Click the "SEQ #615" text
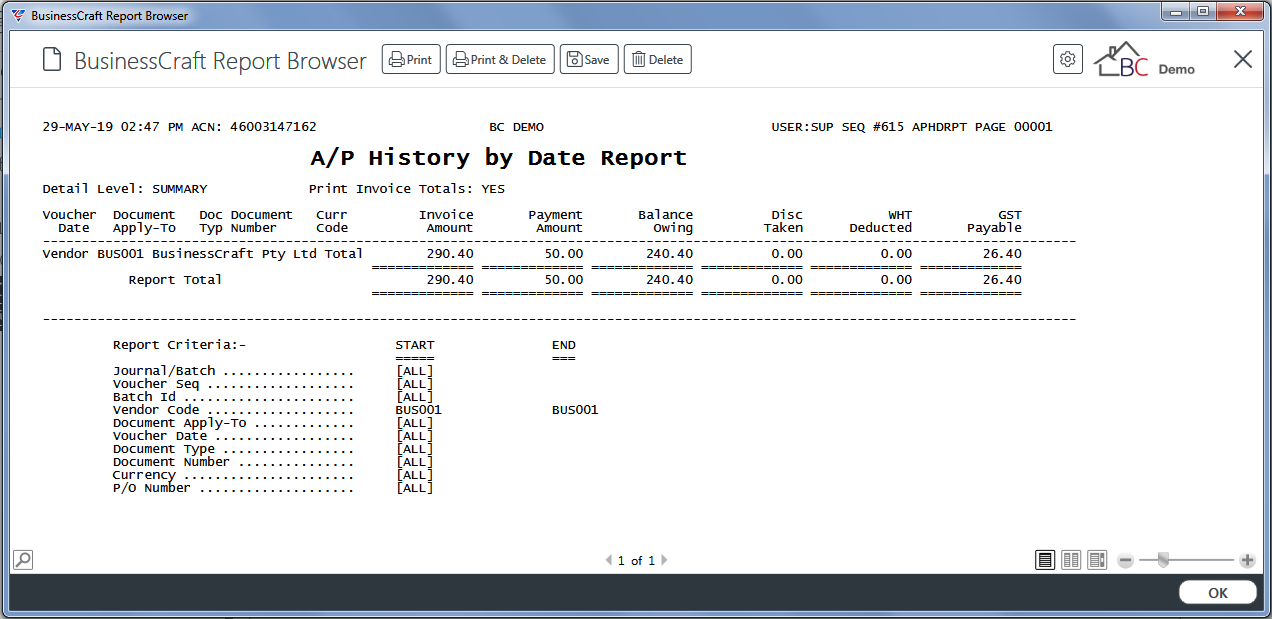 [873, 127]
